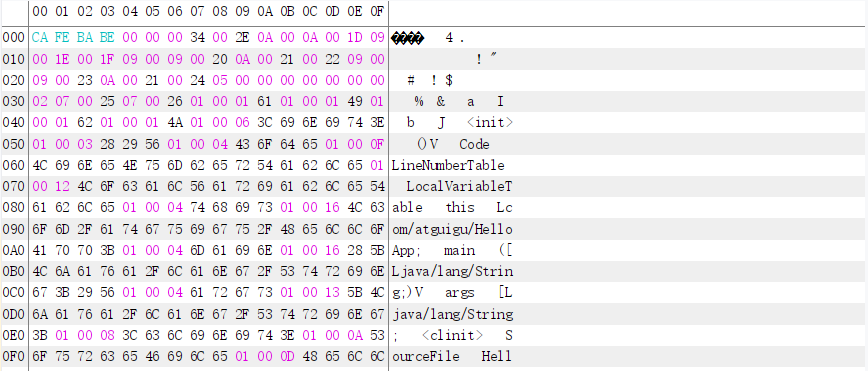Select the <clinit> ASCII text

click(452, 335)
